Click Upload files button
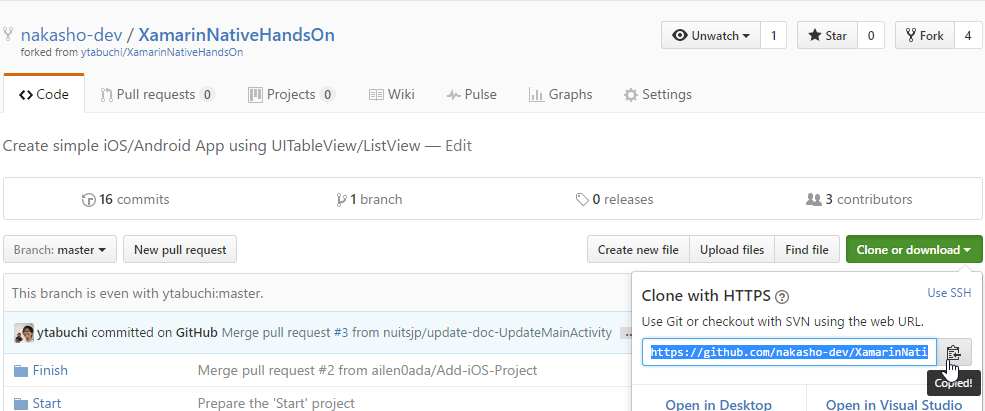 [x=732, y=249]
